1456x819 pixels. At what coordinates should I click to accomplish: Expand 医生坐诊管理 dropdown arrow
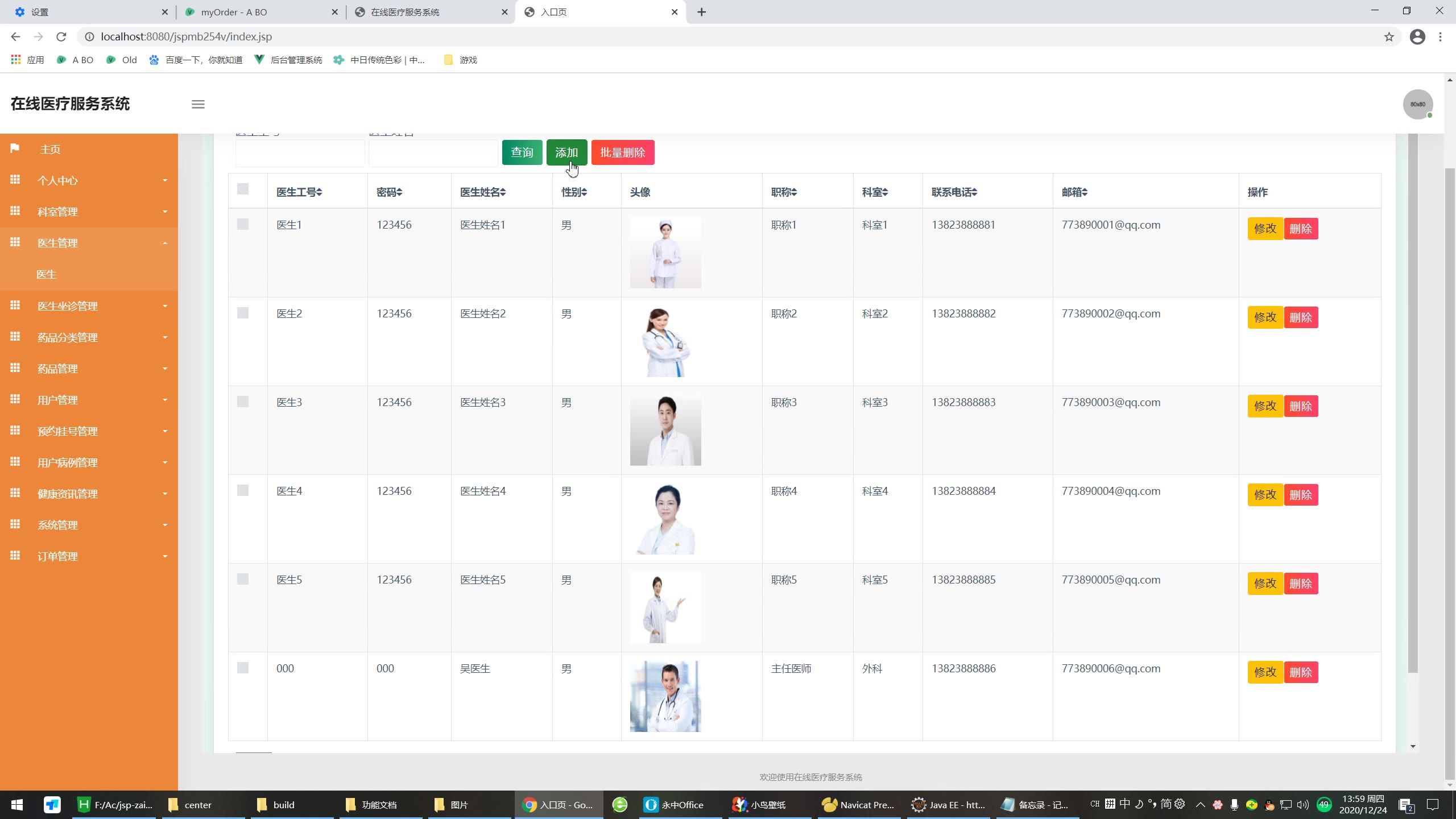pyautogui.click(x=165, y=306)
